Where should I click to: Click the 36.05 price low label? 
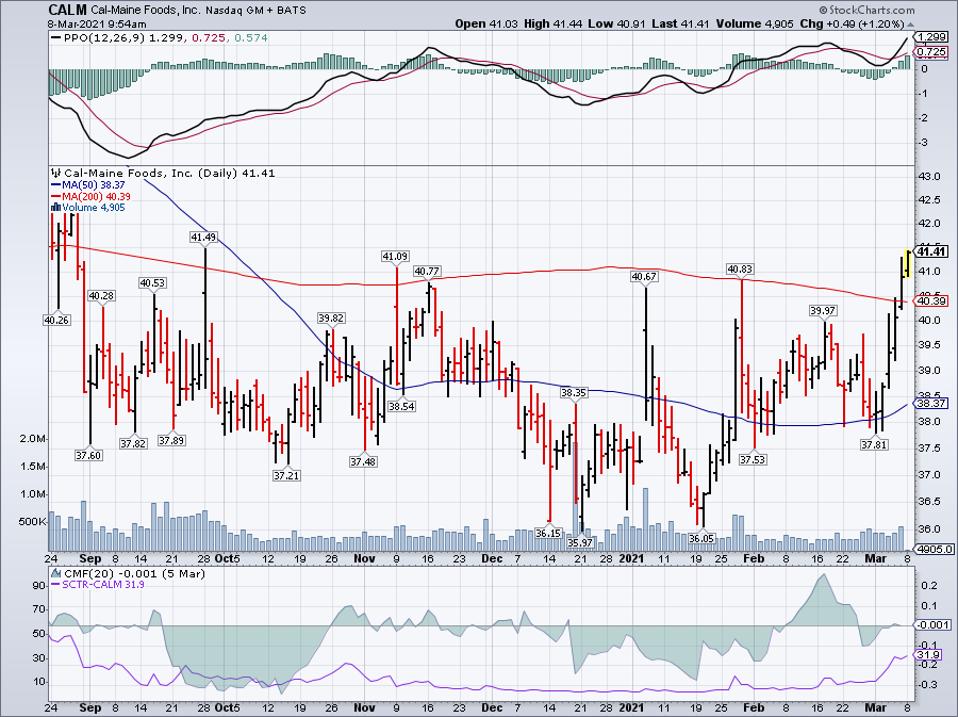(x=701, y=539)
